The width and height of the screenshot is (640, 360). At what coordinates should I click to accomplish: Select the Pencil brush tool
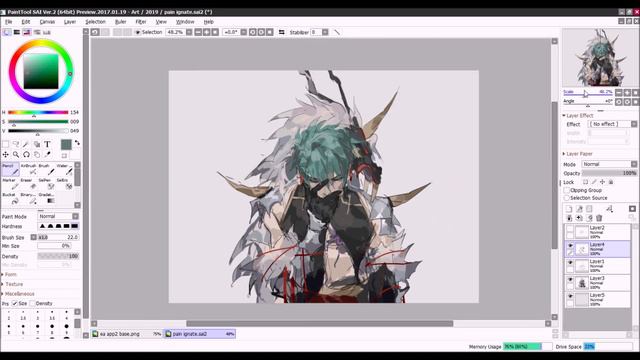10,169
